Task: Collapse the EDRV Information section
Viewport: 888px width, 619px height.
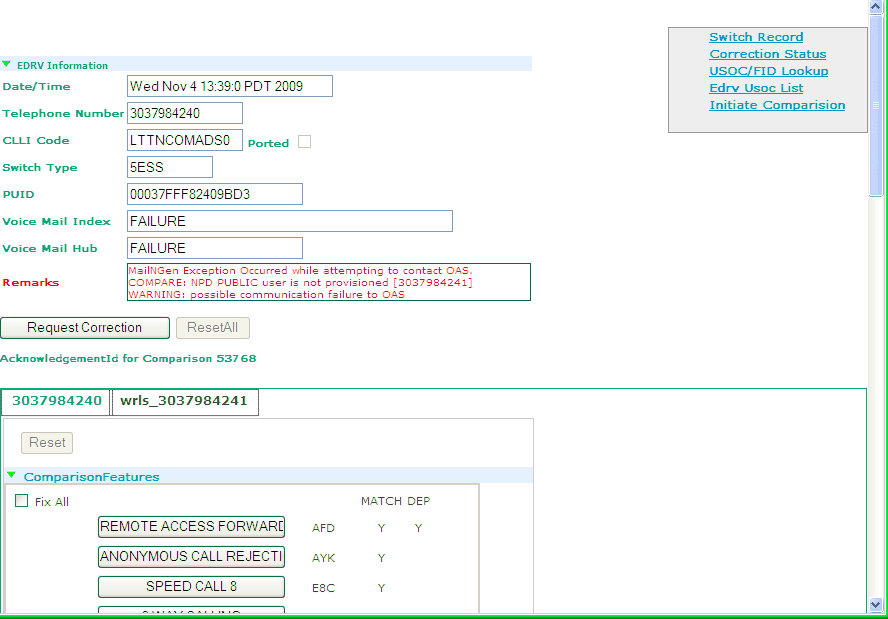Action: [x=9, y=63]
